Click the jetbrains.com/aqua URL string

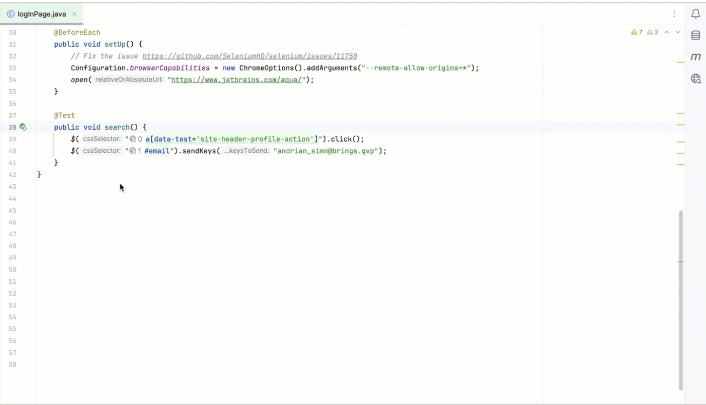tap(236, 80)
